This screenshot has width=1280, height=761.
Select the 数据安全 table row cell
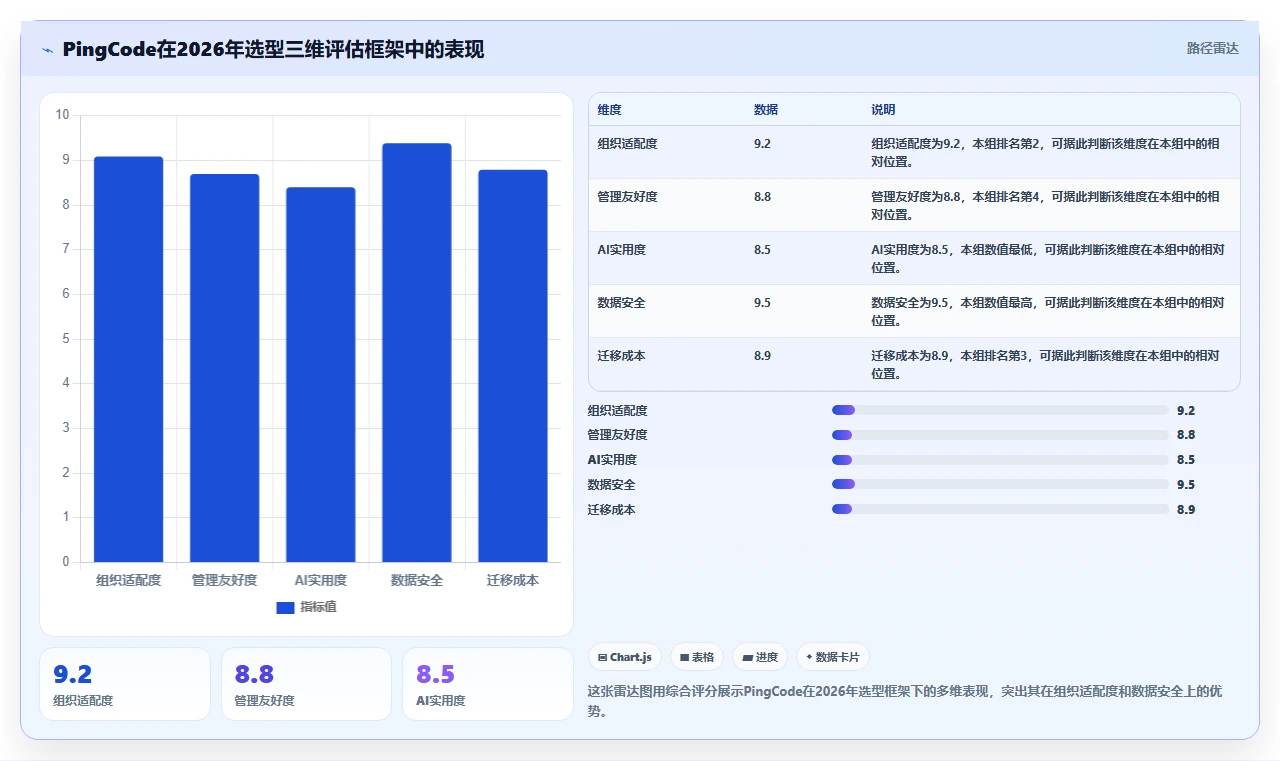[621, 303]
